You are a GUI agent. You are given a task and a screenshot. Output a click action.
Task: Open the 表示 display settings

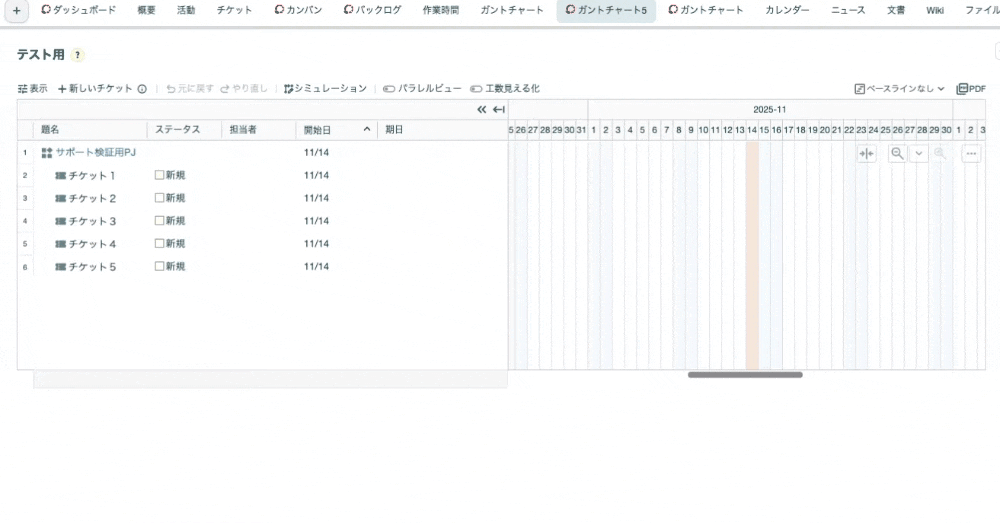tap(32, 89)
